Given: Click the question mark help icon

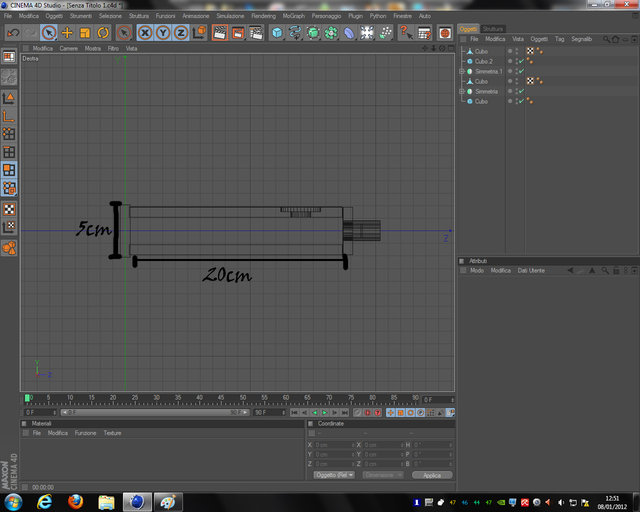Looking at the screenshot, I should 406,33.
